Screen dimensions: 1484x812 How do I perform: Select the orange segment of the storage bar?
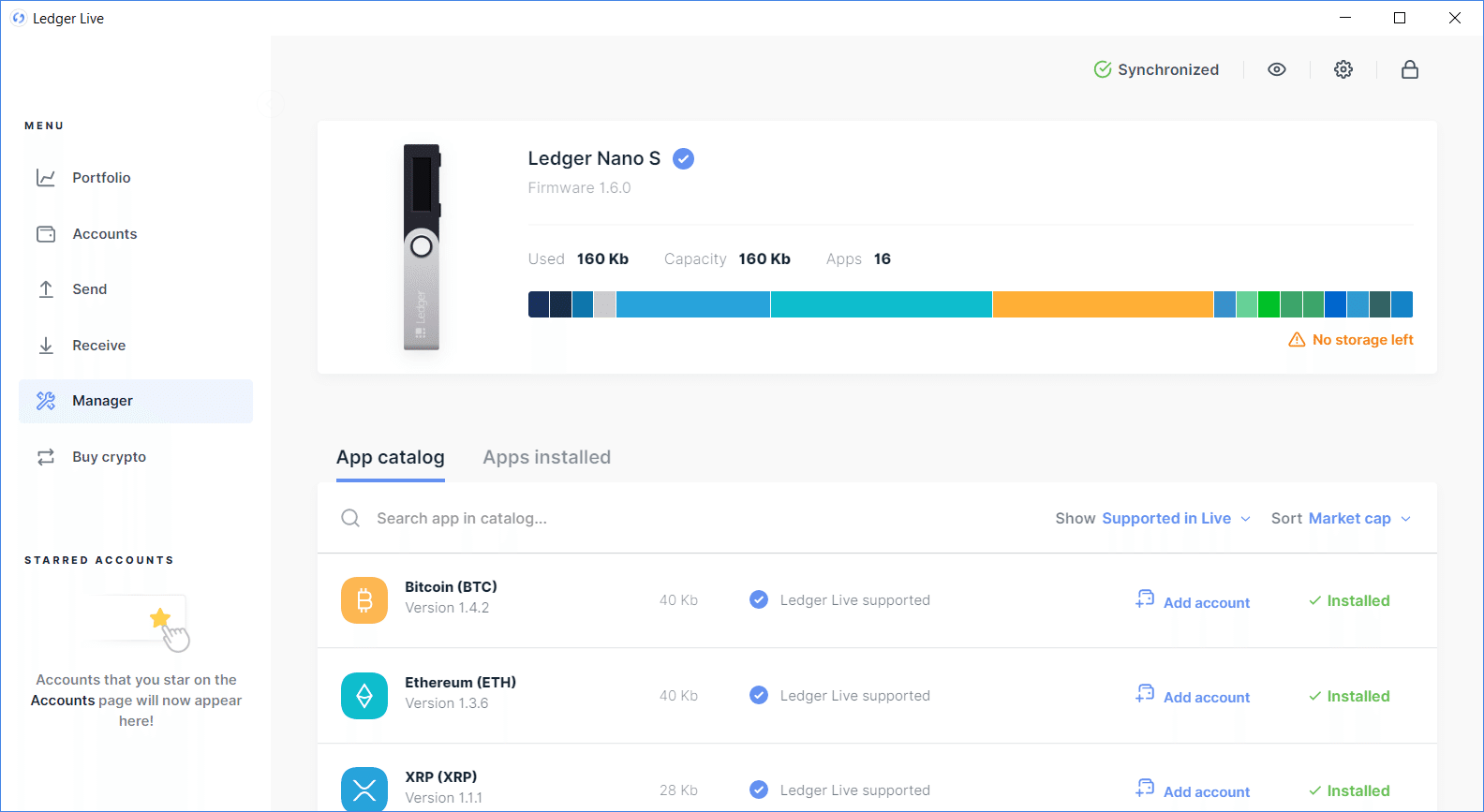pyautogui.click(x=1103, y=304)
